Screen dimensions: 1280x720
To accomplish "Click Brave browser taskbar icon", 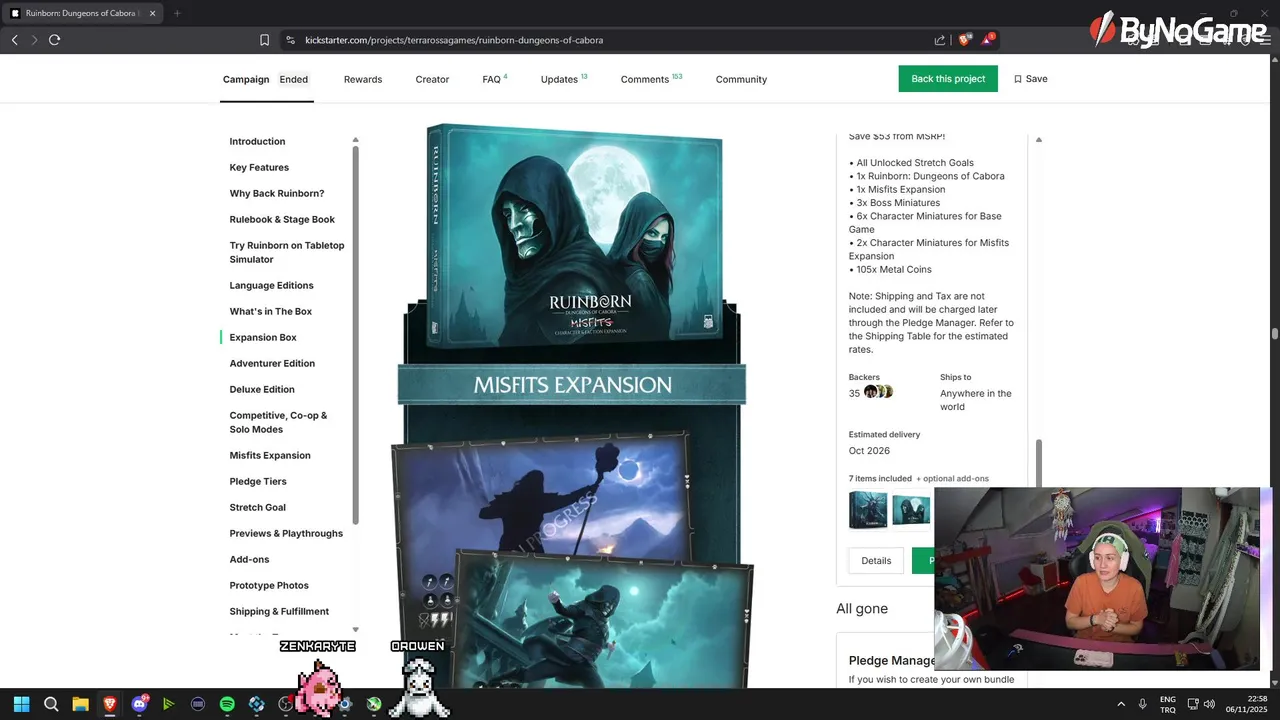I will pos(110,704).
